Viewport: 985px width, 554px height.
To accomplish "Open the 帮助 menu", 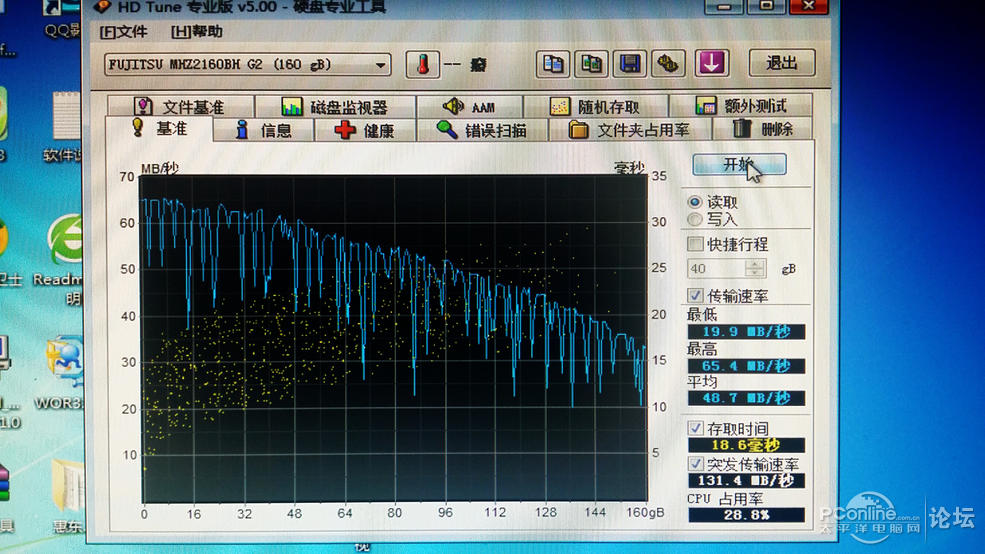I will [197, 31].
